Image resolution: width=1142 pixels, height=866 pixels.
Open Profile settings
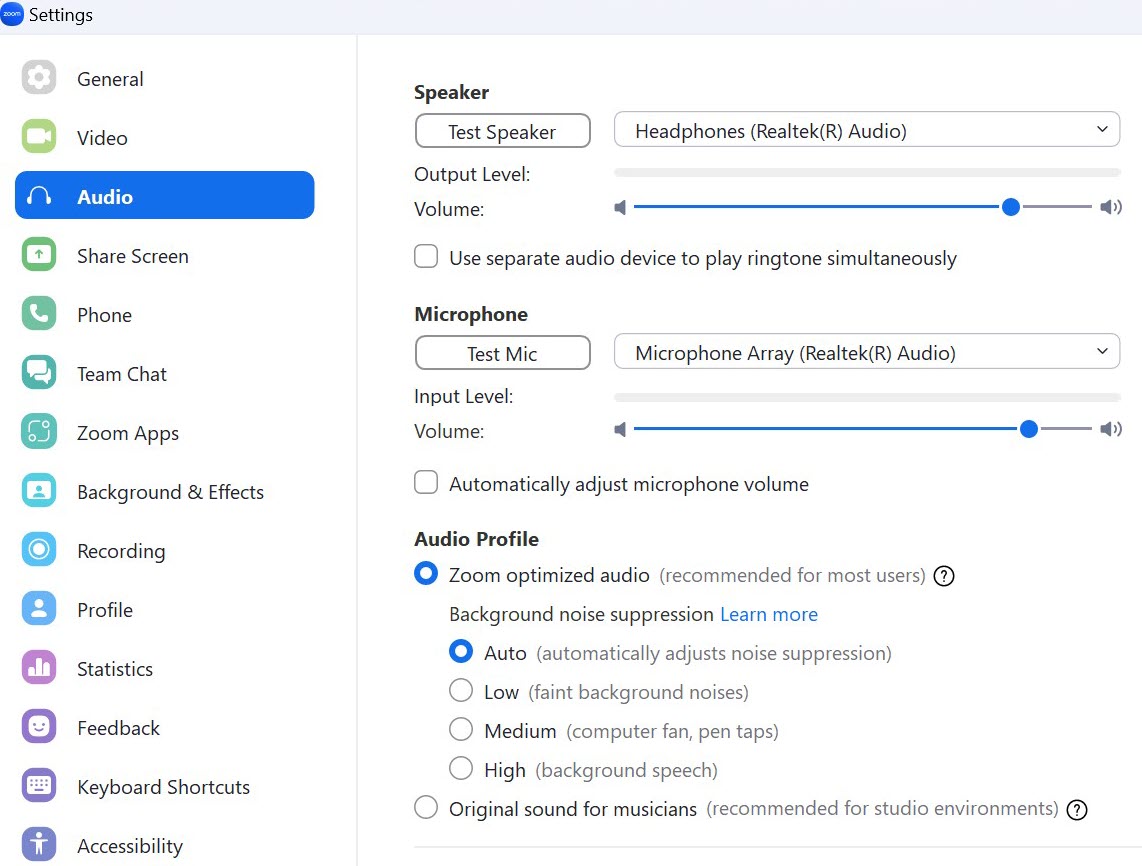point(165,610)
